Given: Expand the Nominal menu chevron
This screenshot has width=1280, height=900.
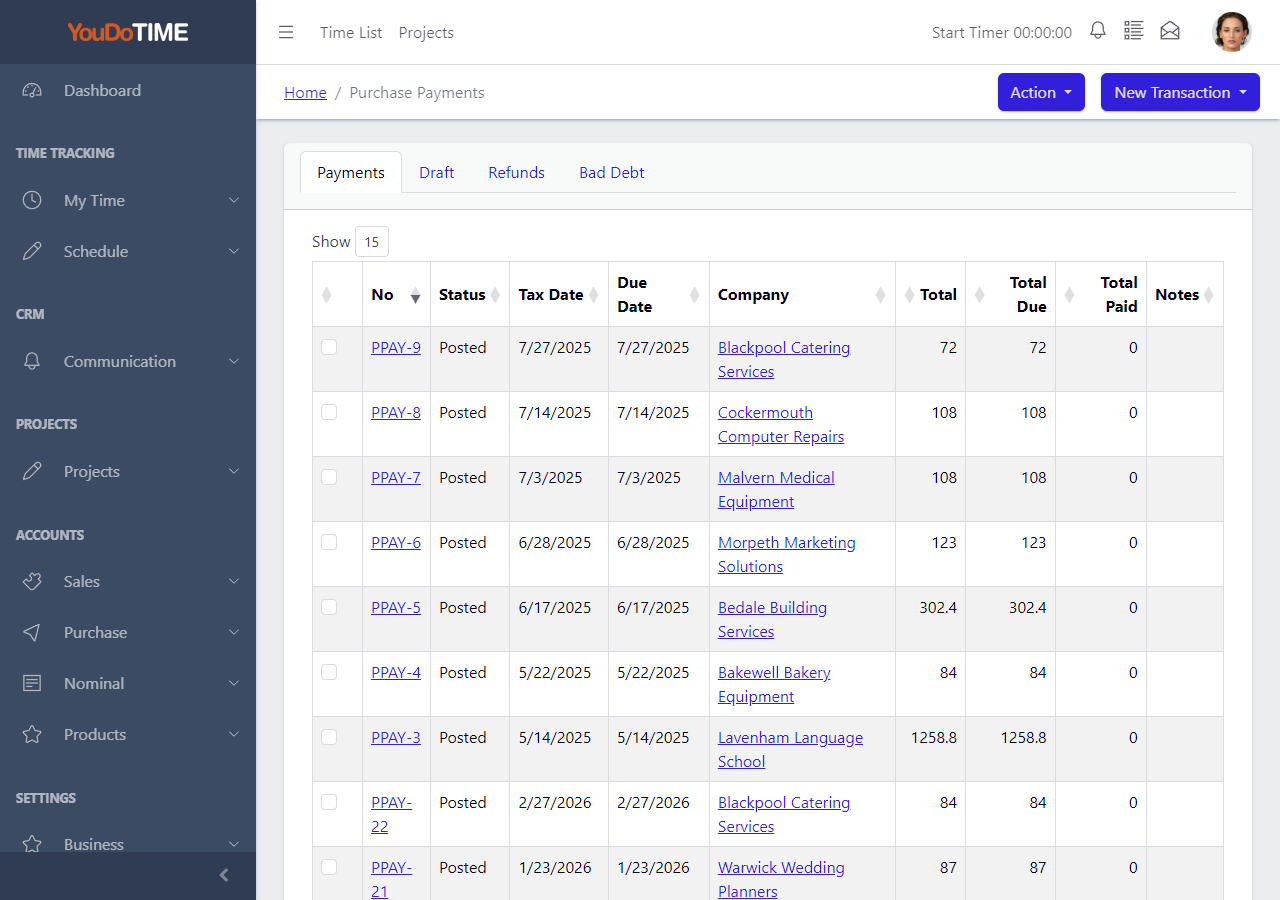Looking at the screenshot, I should coord(234,683).
